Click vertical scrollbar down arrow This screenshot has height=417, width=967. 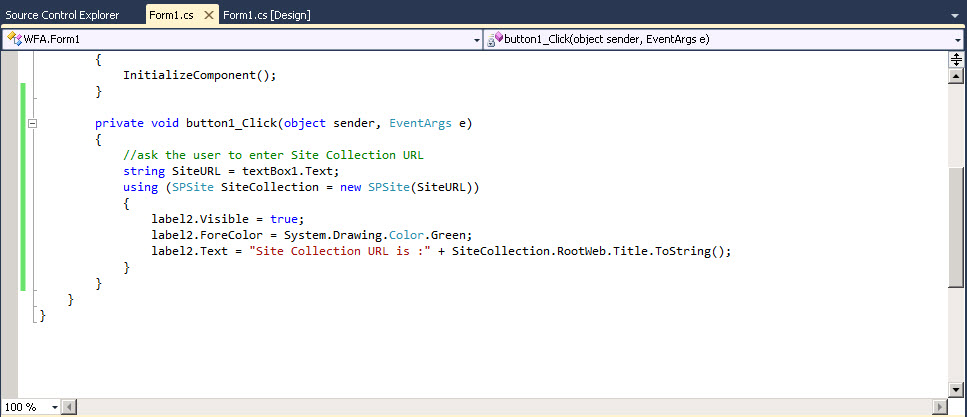click(956, 389)
